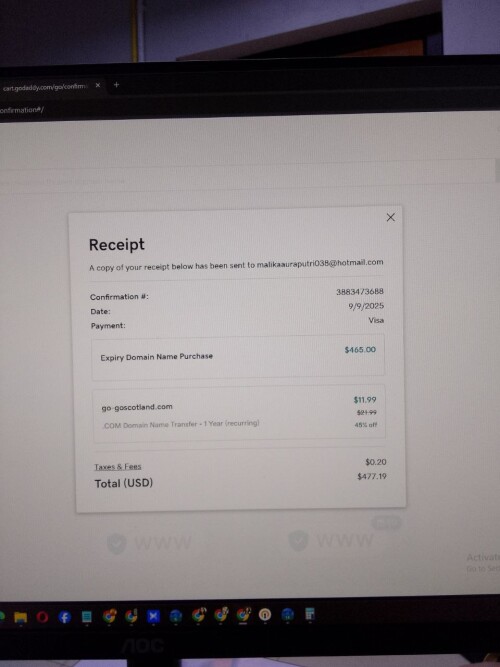Launch Opera from the taskbar
Screen dimensions: 500x667
[x=42, y=616]
